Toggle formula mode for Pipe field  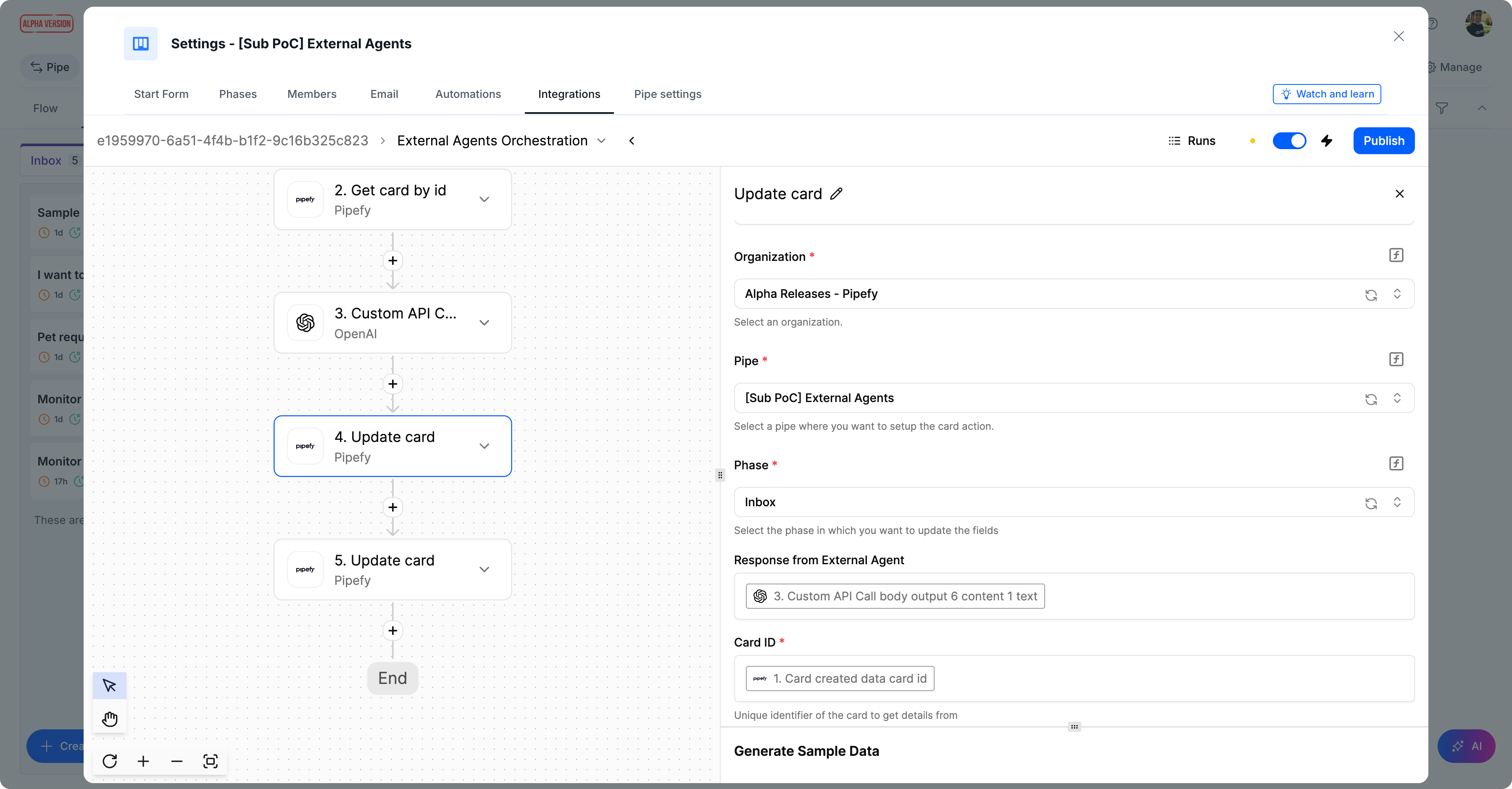tap(1396, 359)
